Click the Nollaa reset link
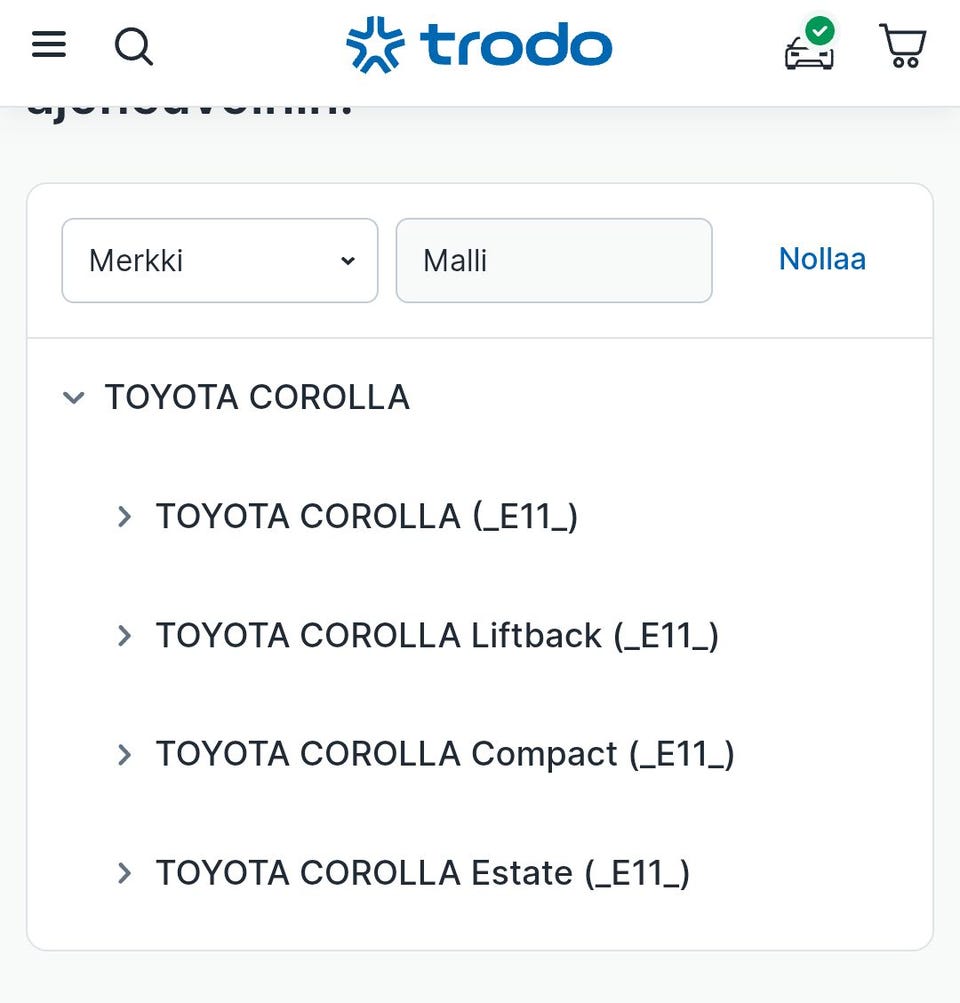This screenshot has height=1003, width=960. tap(822, 259)
